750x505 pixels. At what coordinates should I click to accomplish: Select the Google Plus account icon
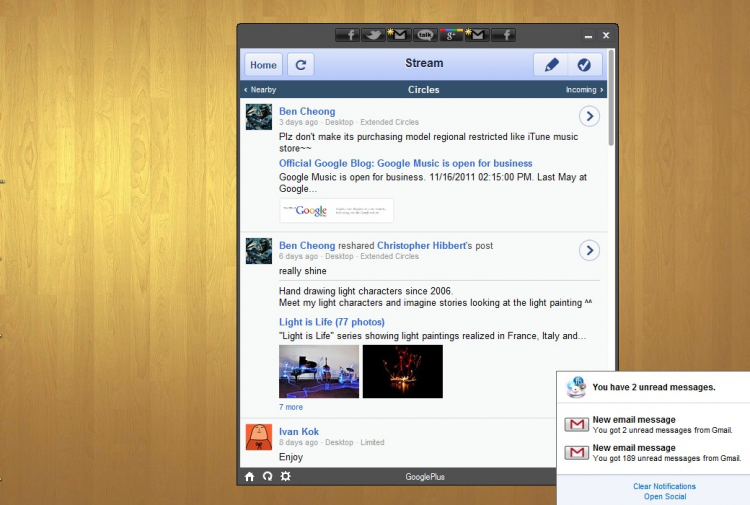point(451,35)
